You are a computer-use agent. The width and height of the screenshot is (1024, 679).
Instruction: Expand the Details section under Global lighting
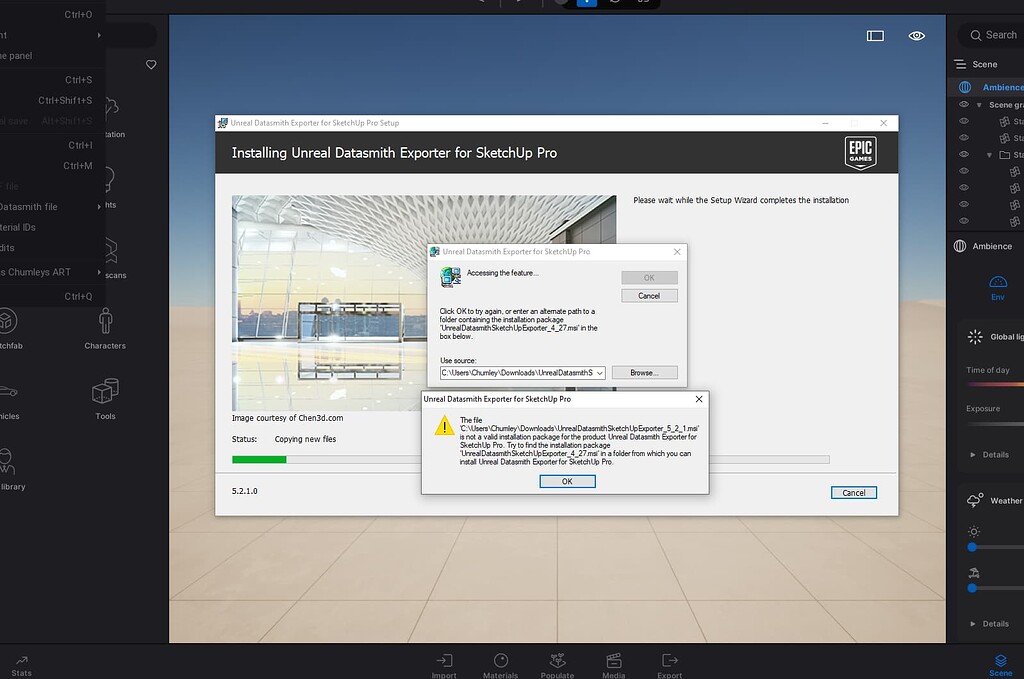[x=990, y=454]
